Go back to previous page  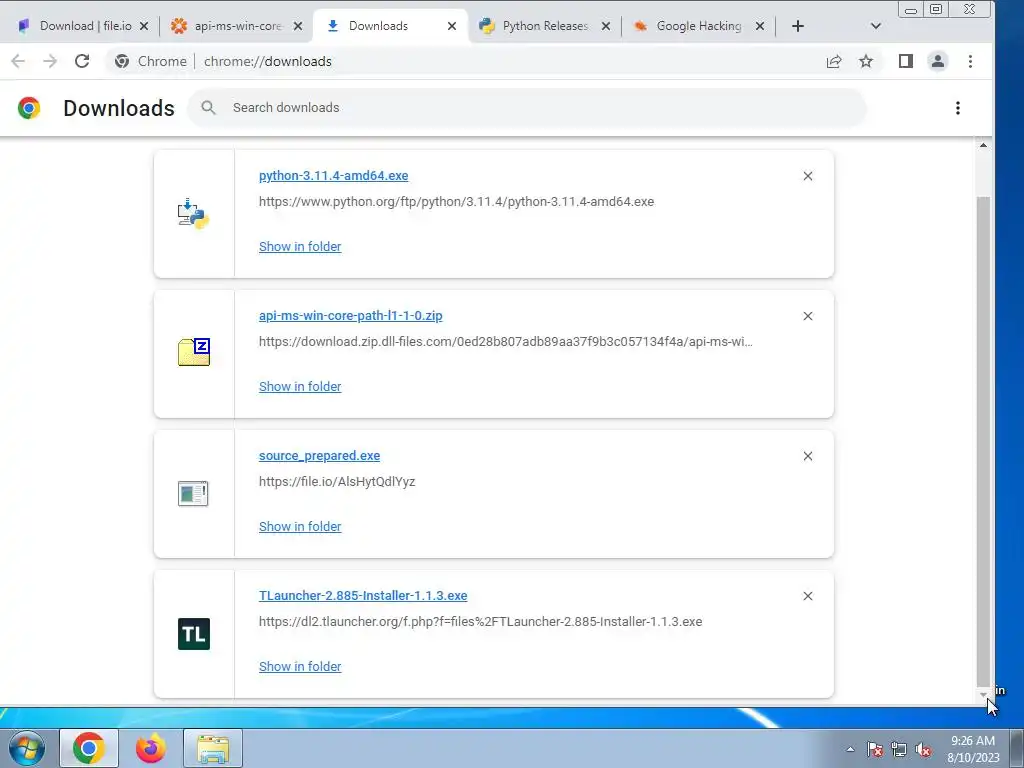pyautogui.click(x=18, y=61)
